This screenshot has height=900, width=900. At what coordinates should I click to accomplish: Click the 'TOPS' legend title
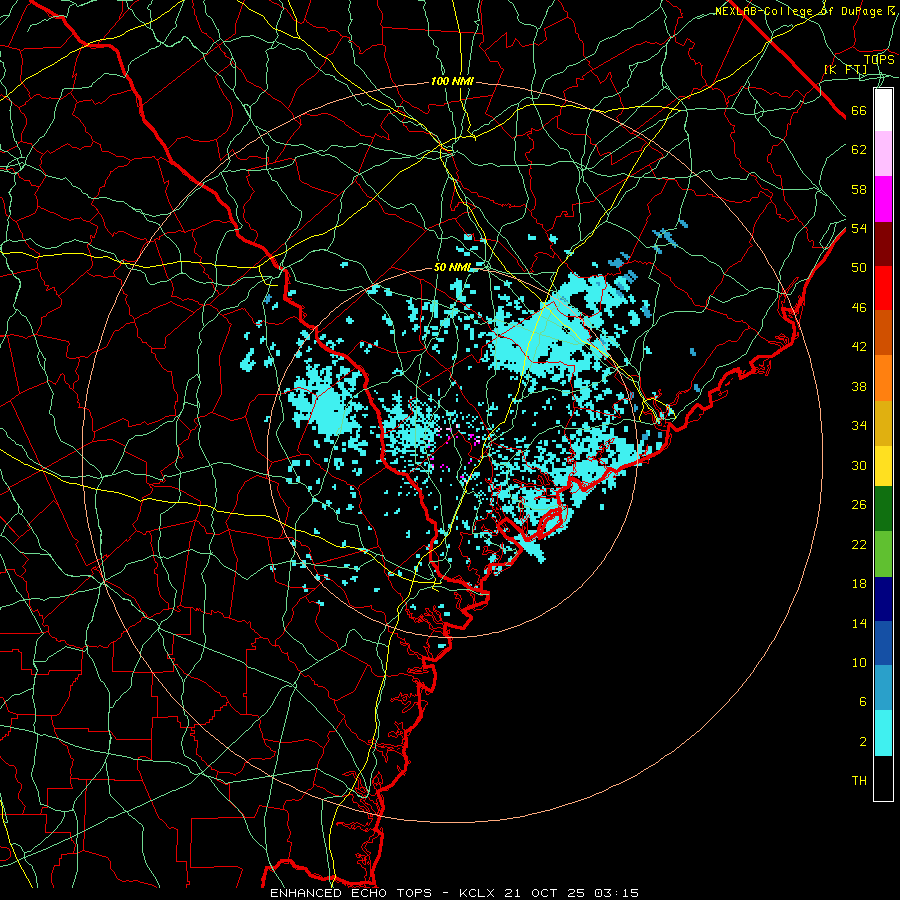[879, 59]
